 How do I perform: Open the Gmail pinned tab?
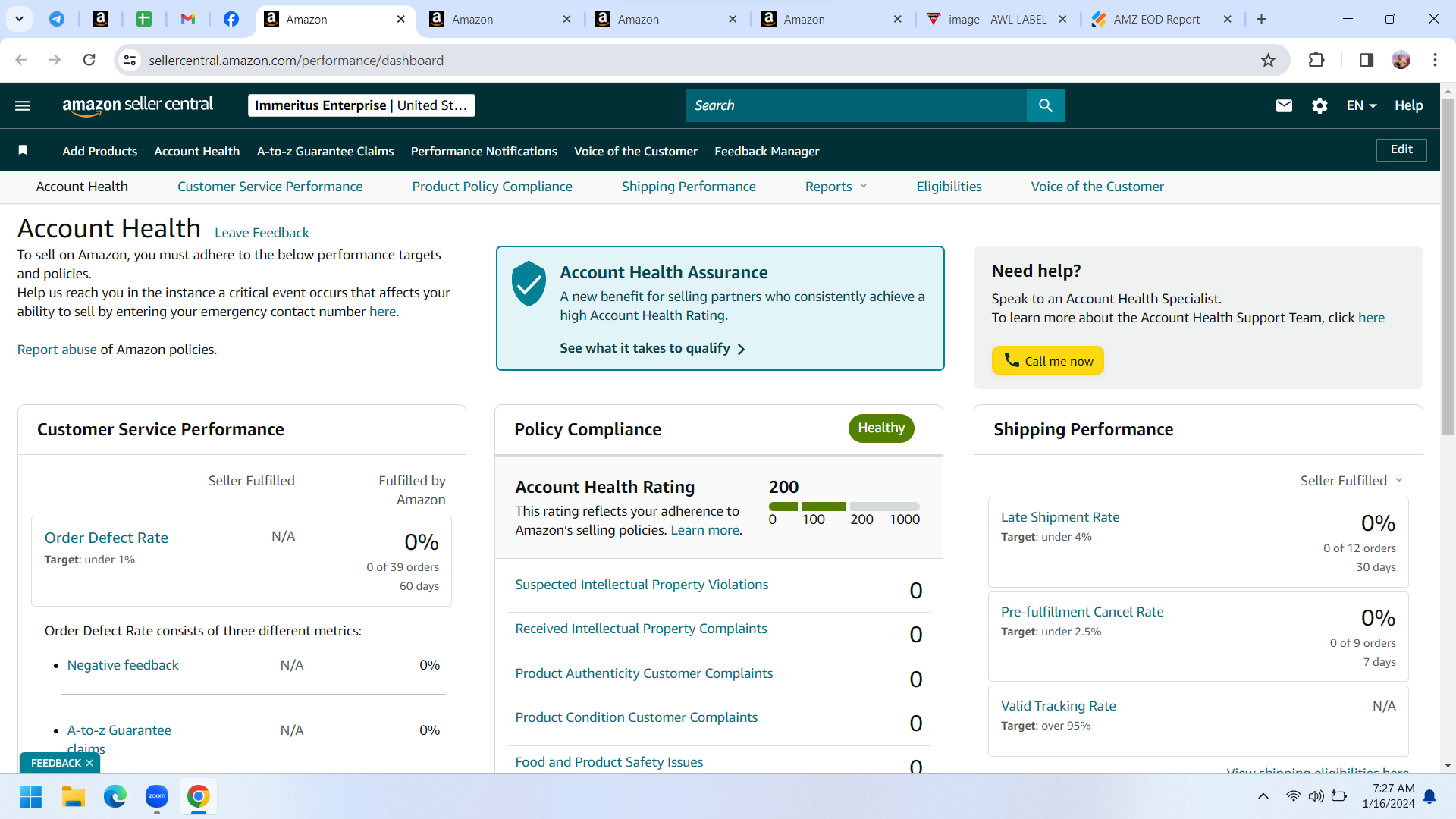pos(187,19)
